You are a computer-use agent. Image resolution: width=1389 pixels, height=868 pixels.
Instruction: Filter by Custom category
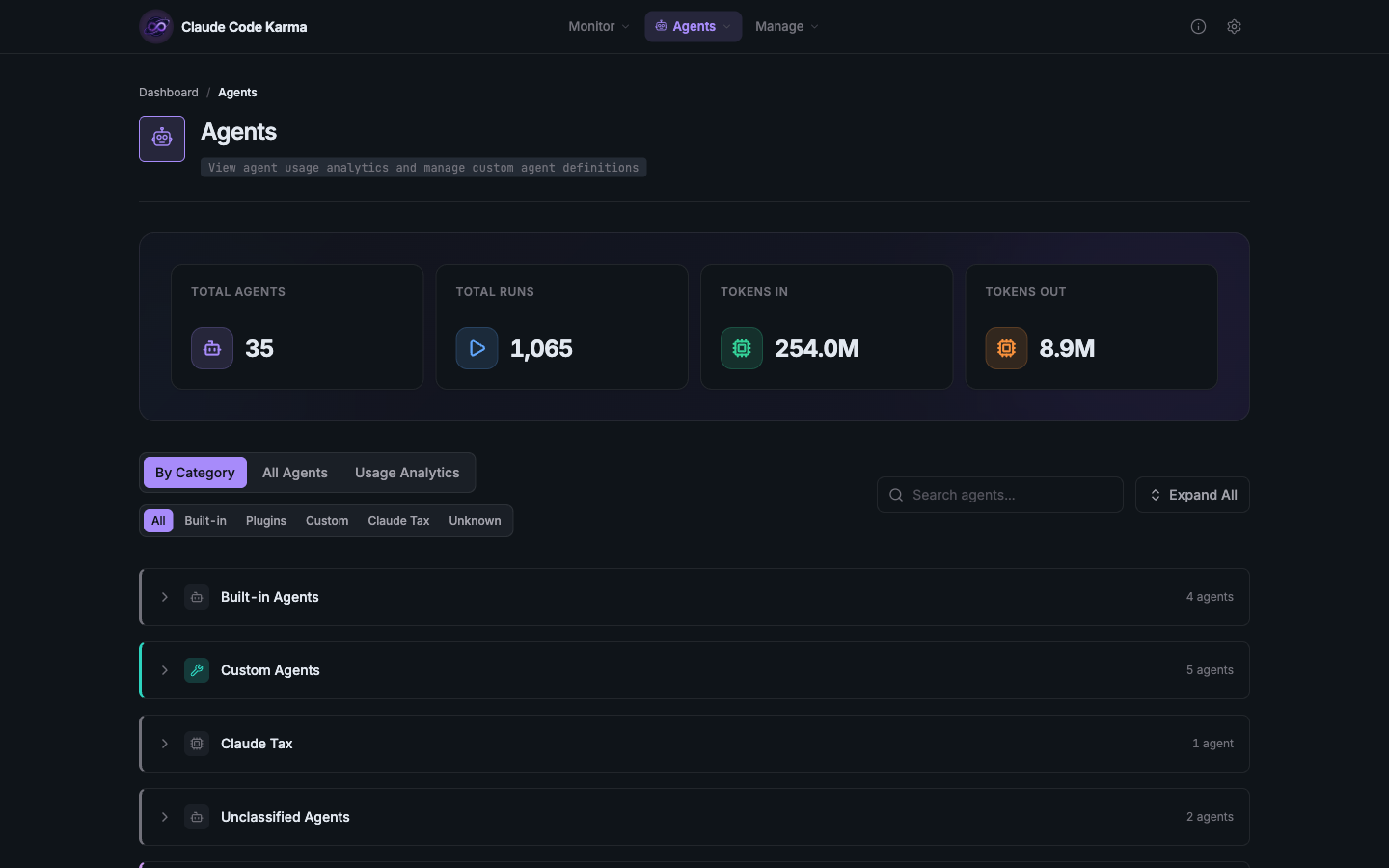(x=327, y=521)
